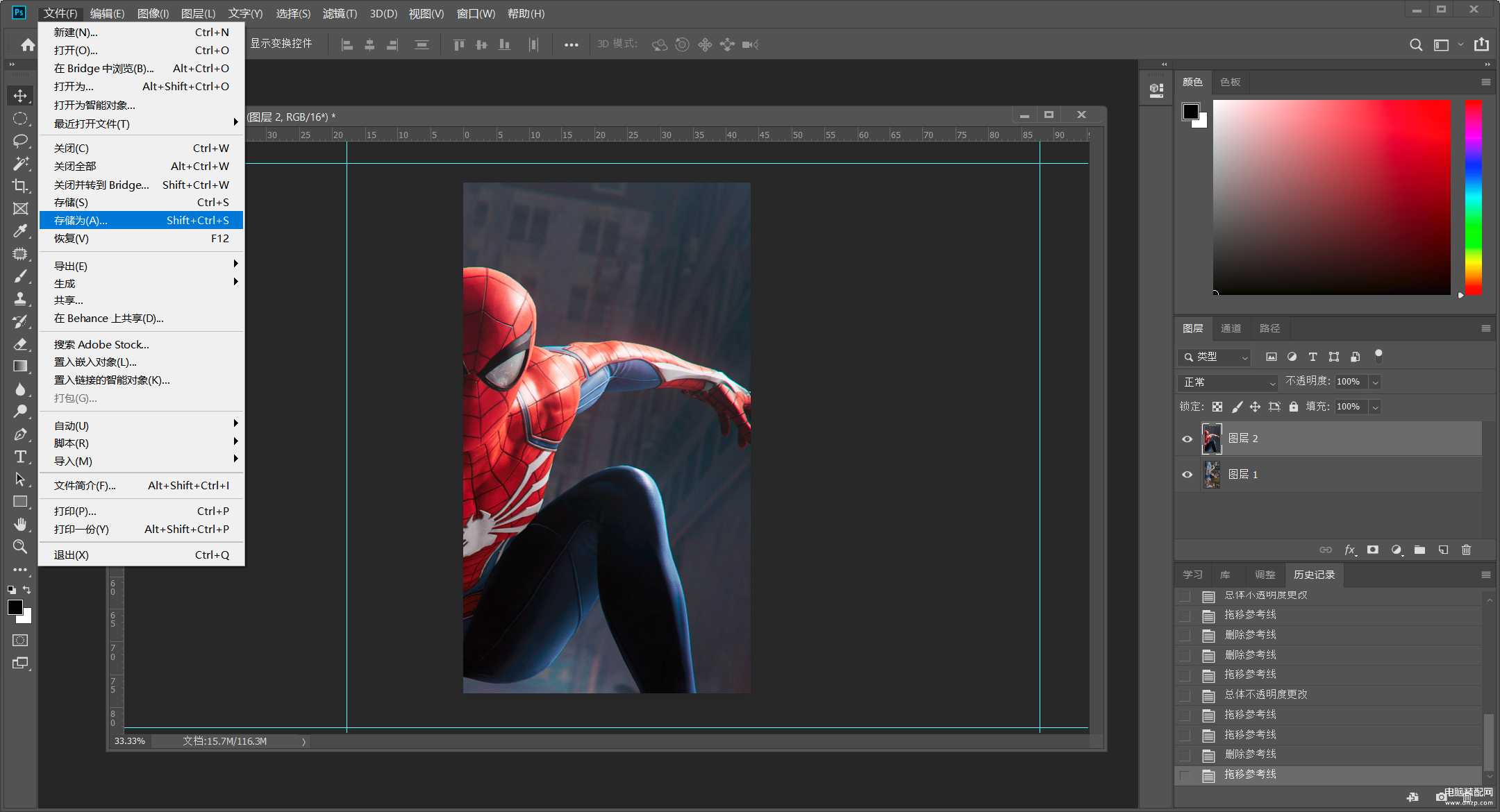This screenshot has height=812, width=1500.
Task: Open the layer kind 类型 filter dropdown
Action: 1215,357
